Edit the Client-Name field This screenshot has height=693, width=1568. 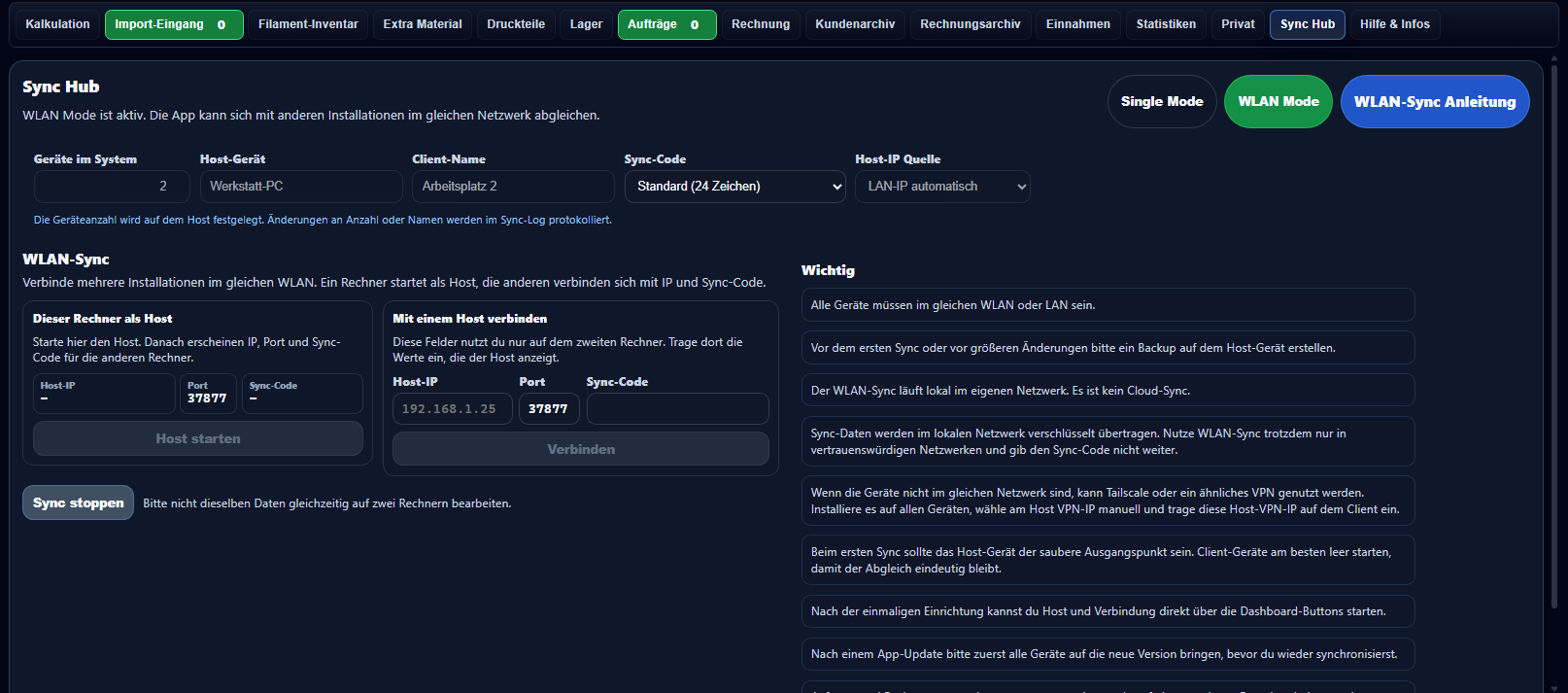click(x=513, y=187)
